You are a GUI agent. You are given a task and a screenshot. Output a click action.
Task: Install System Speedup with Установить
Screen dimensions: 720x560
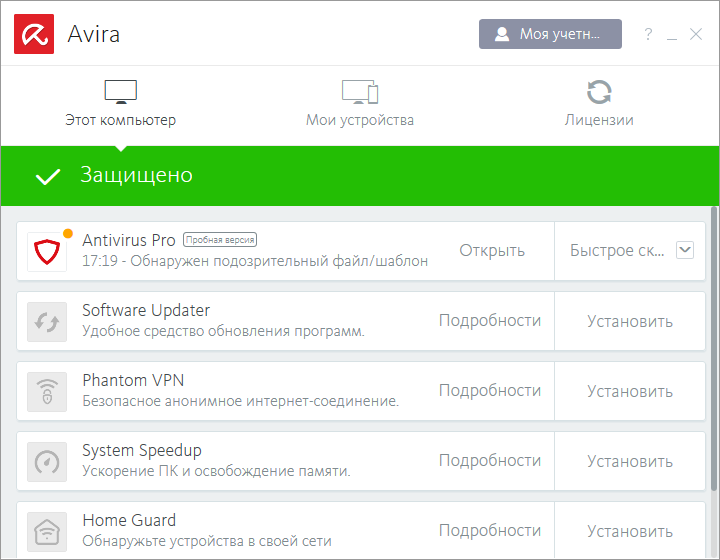[x=630, y=461]
